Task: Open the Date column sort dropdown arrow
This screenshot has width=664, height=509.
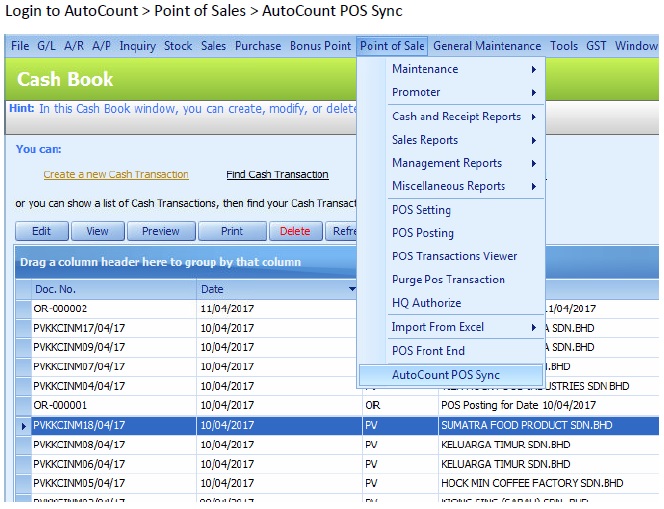Action: [352, 290]
